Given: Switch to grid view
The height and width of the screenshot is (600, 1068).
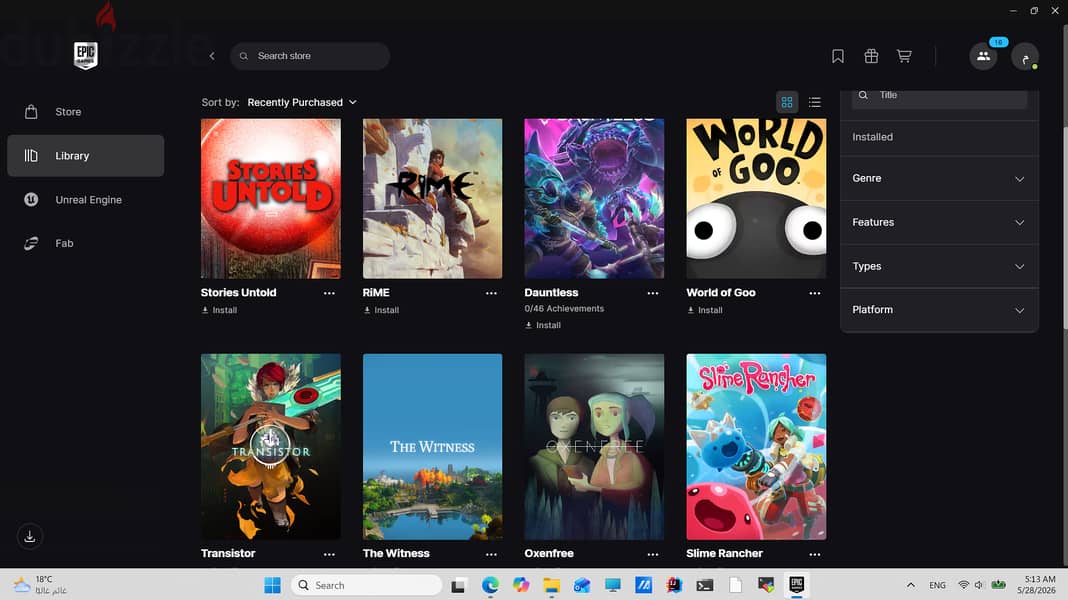Looking at the screenshot, I should pos(787,102).
